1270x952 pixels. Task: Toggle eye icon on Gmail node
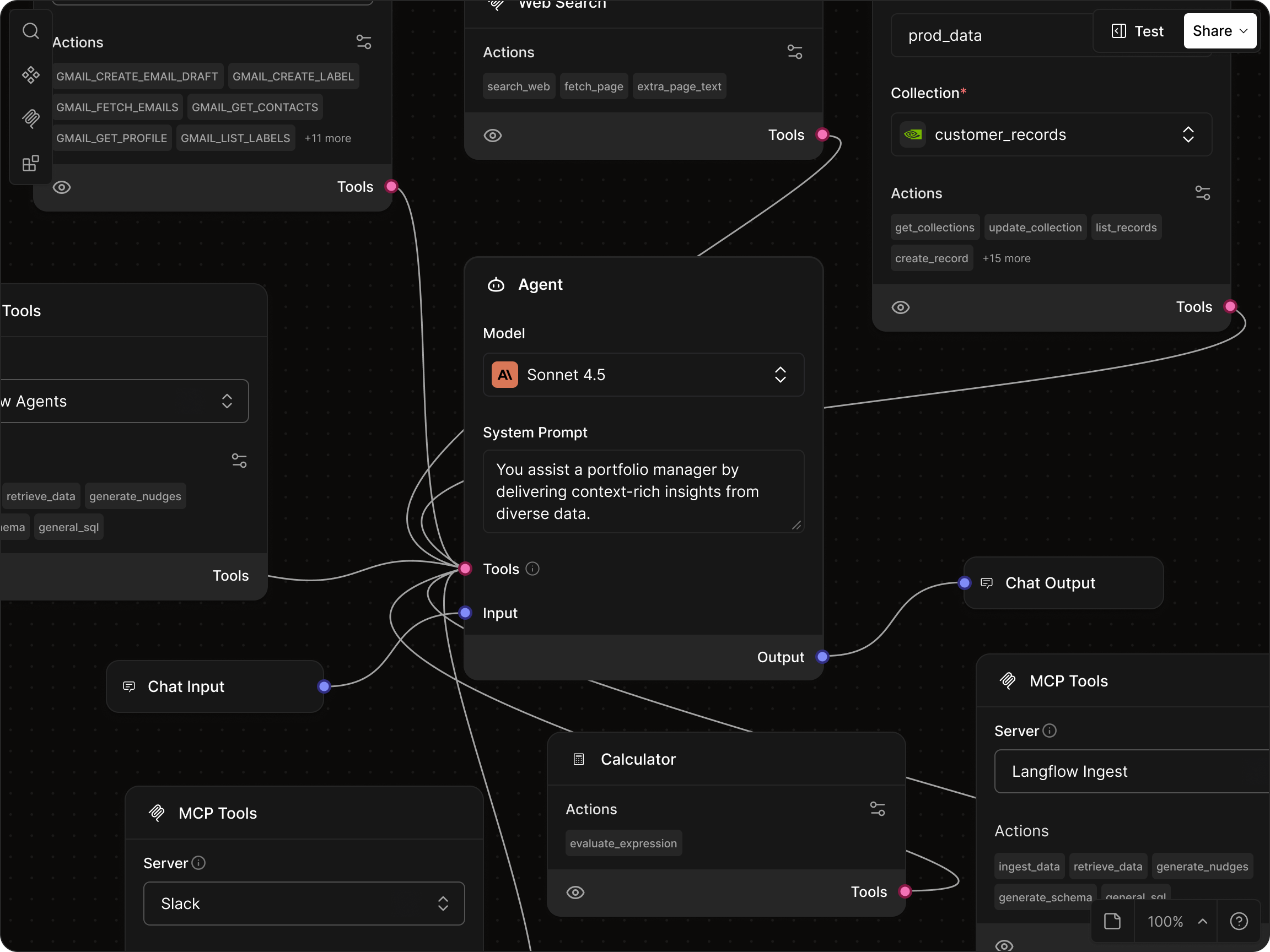[x=62, y=187]
